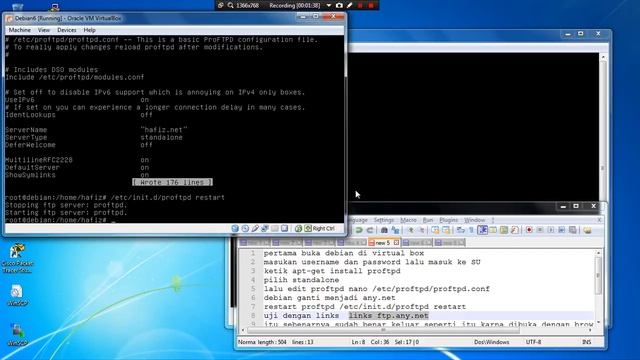Open VirtualBox View menu
This screenshot has width=640, height=360.
tap(44, 30)
